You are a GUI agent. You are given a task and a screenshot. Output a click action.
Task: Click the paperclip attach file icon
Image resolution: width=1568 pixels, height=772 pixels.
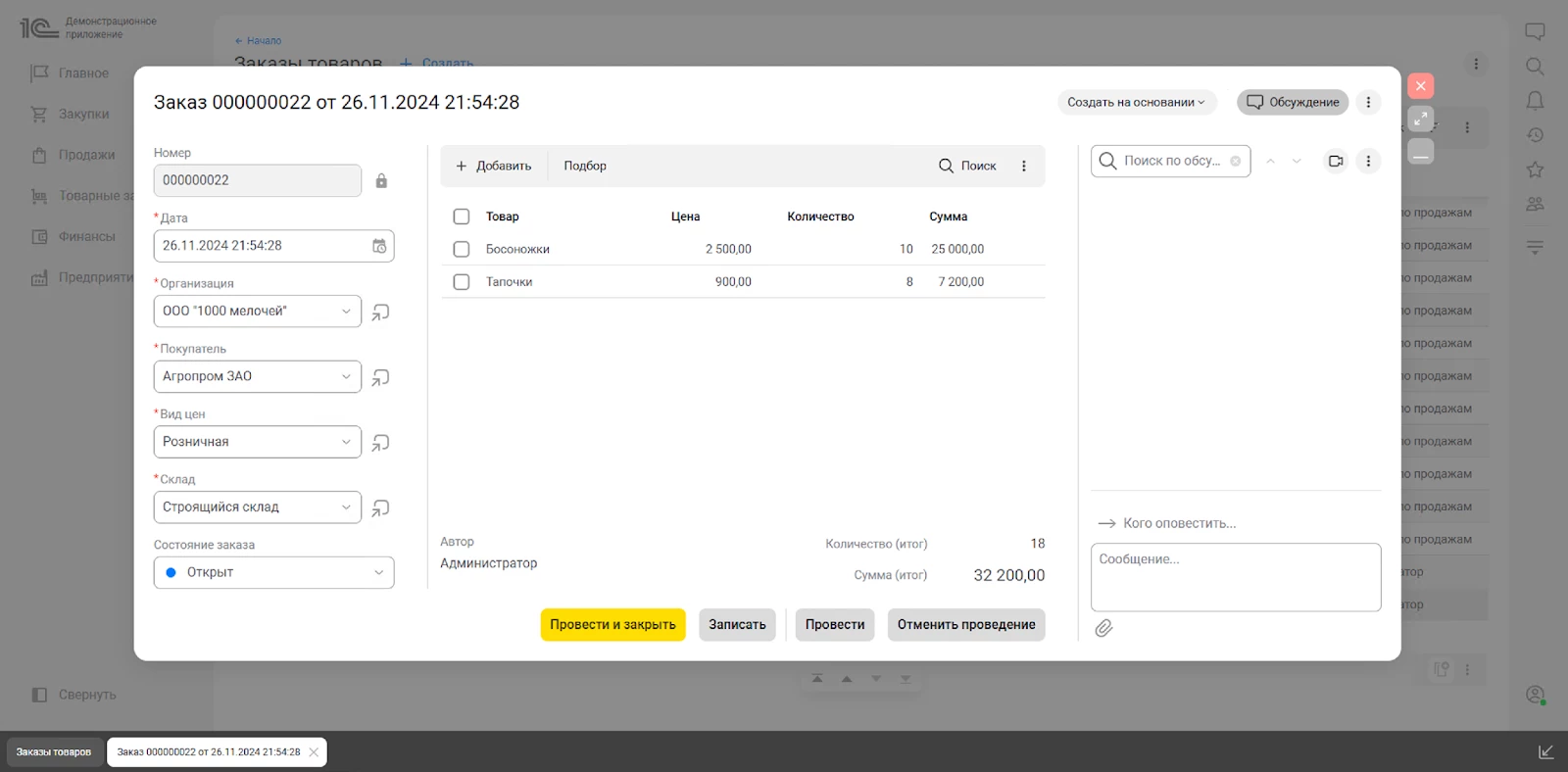click(1103, 628)
